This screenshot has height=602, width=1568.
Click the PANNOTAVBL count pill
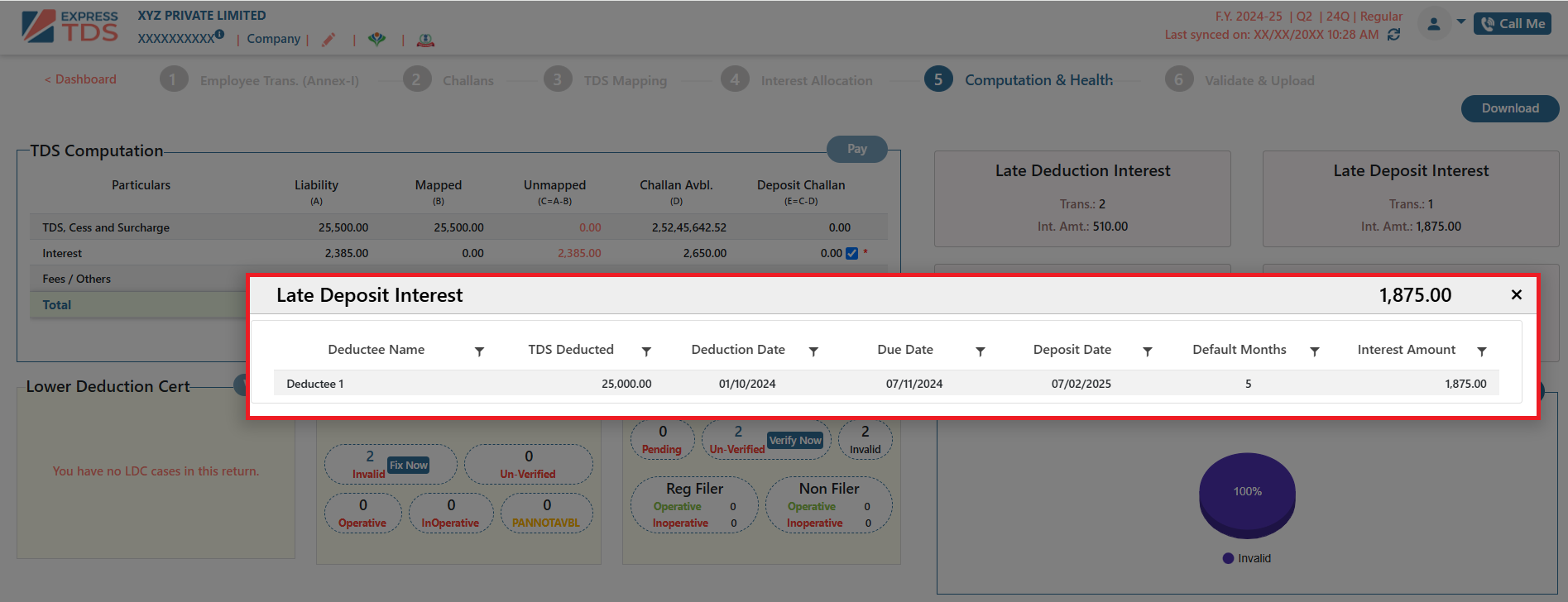click(x=546, y=514)
